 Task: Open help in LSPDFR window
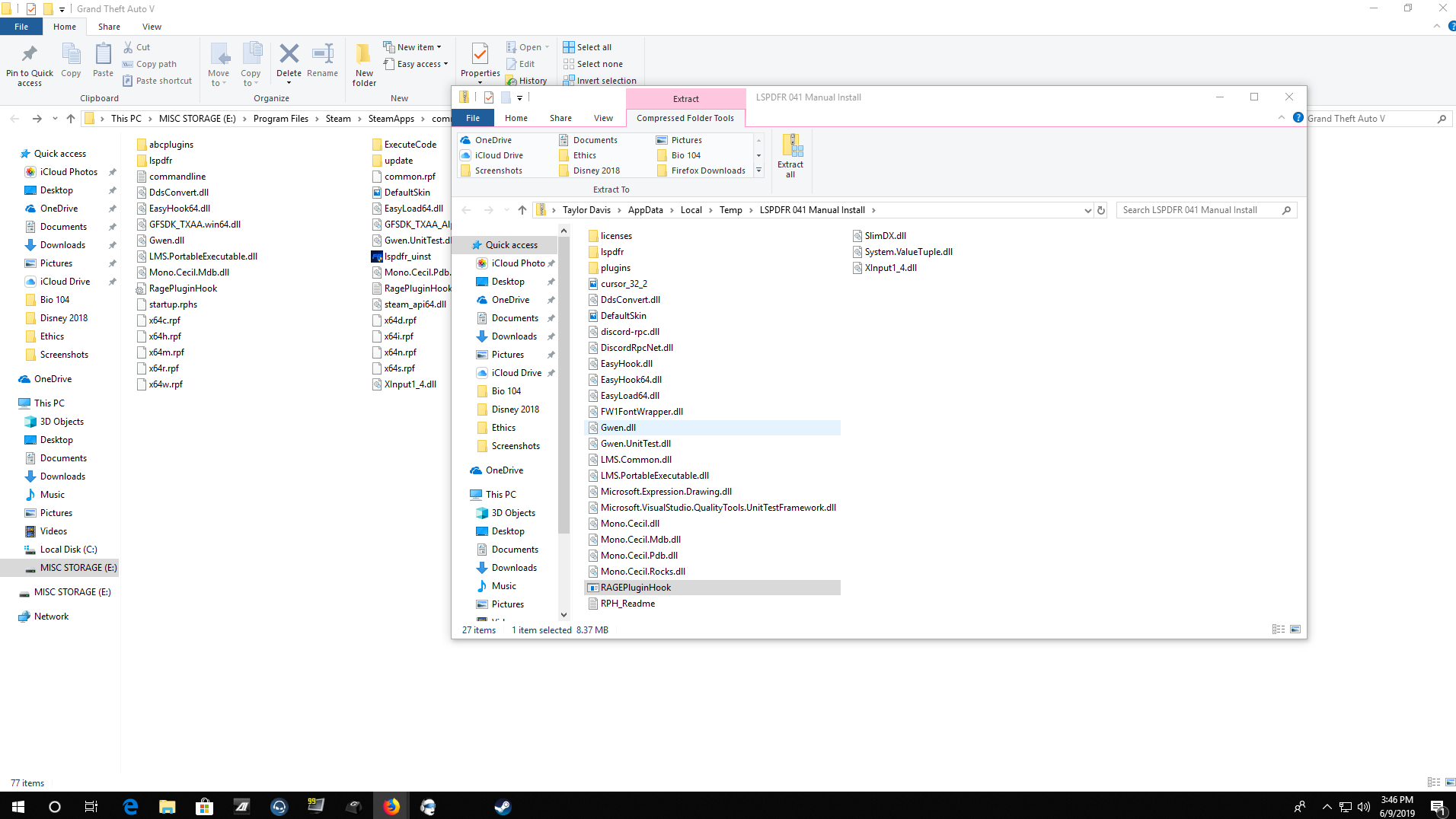pyautogui.click(x=1298, y=117)
